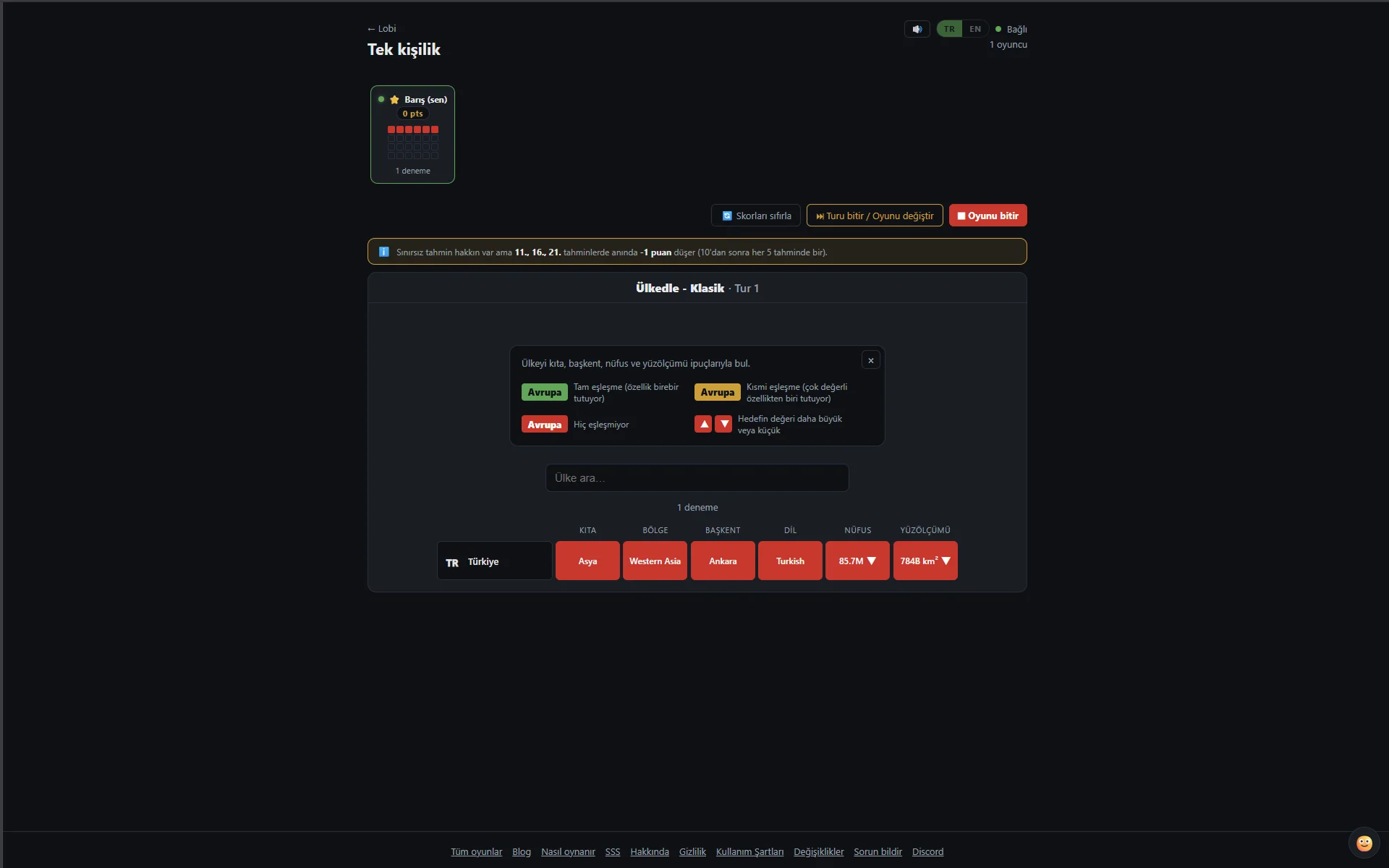This screenshot has width=1389, height=868.
Task: Open the smiley feedback icon
Action: coord(1364,843)
